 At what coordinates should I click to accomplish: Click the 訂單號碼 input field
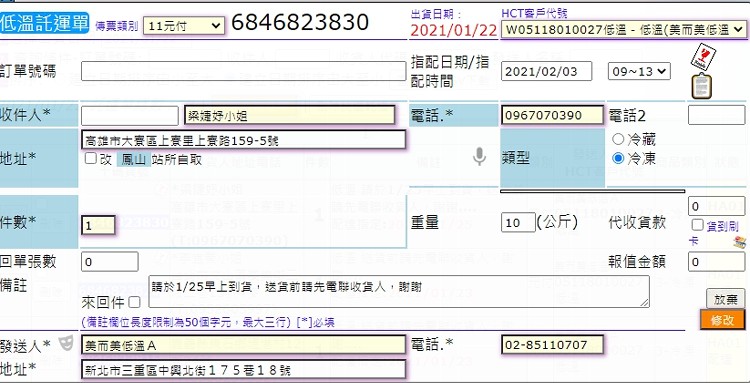coord(243,71)
